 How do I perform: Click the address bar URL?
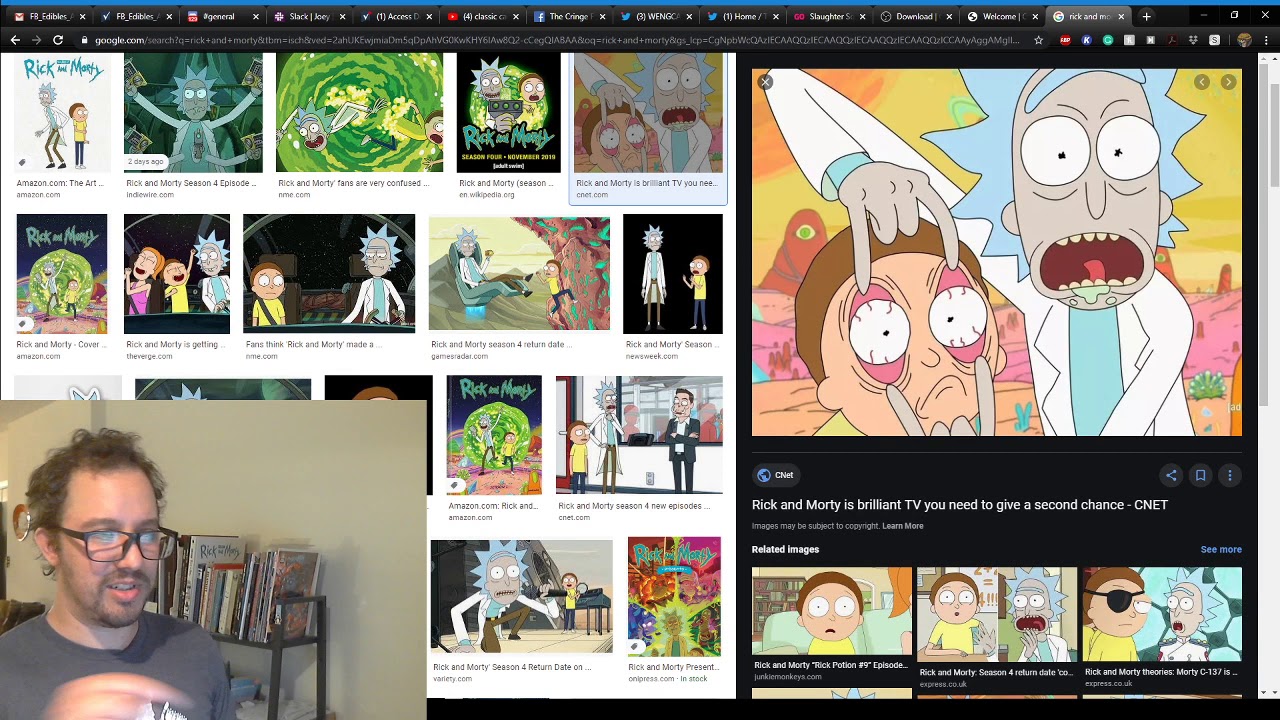[x=550, y=40]
